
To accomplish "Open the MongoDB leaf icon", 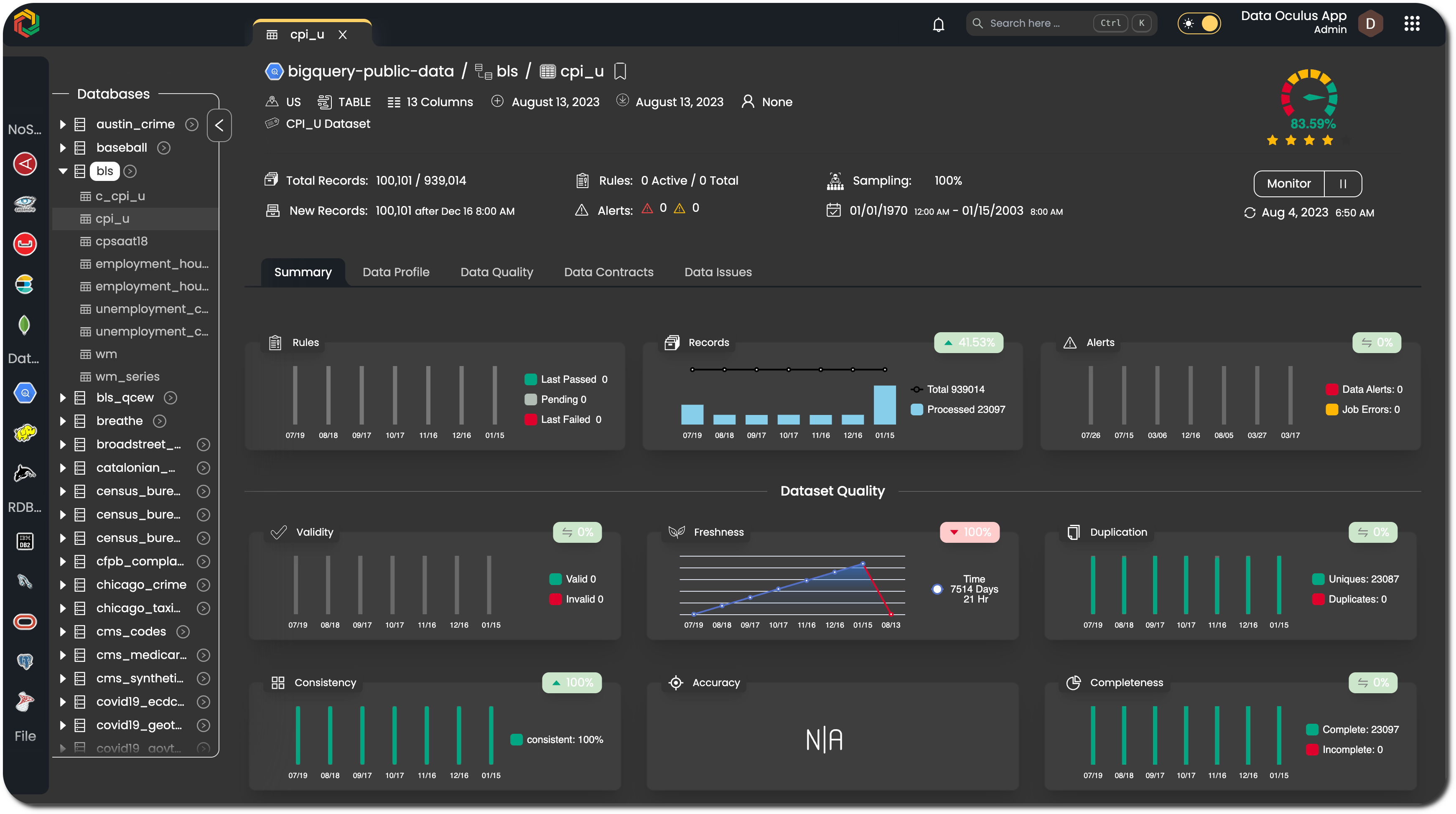I will [24, 325].
